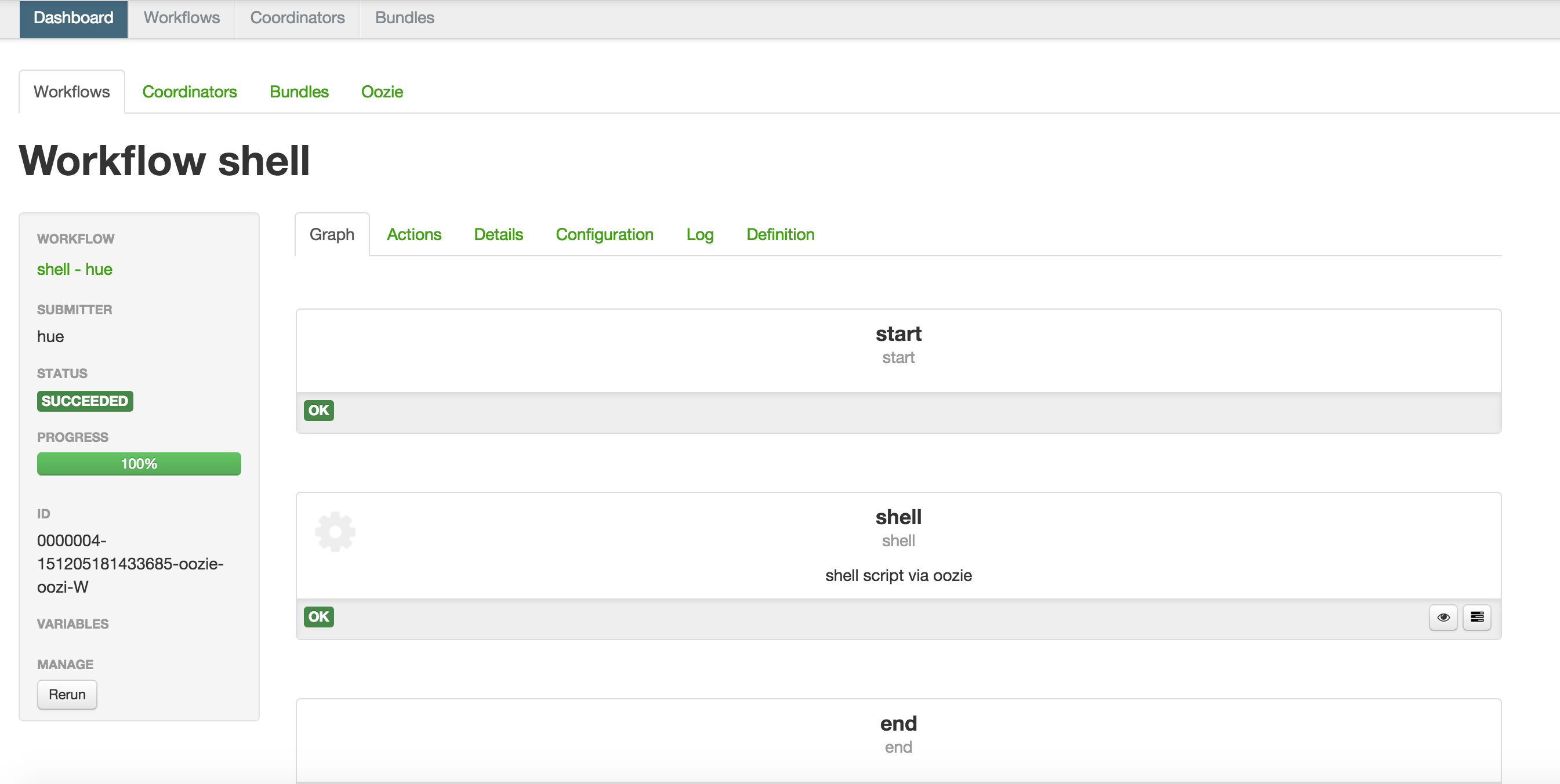Go to green Coordinators dashboard tab
Image resolution: width=1560 pixels, height=784 pixels.
pos(190,92)
